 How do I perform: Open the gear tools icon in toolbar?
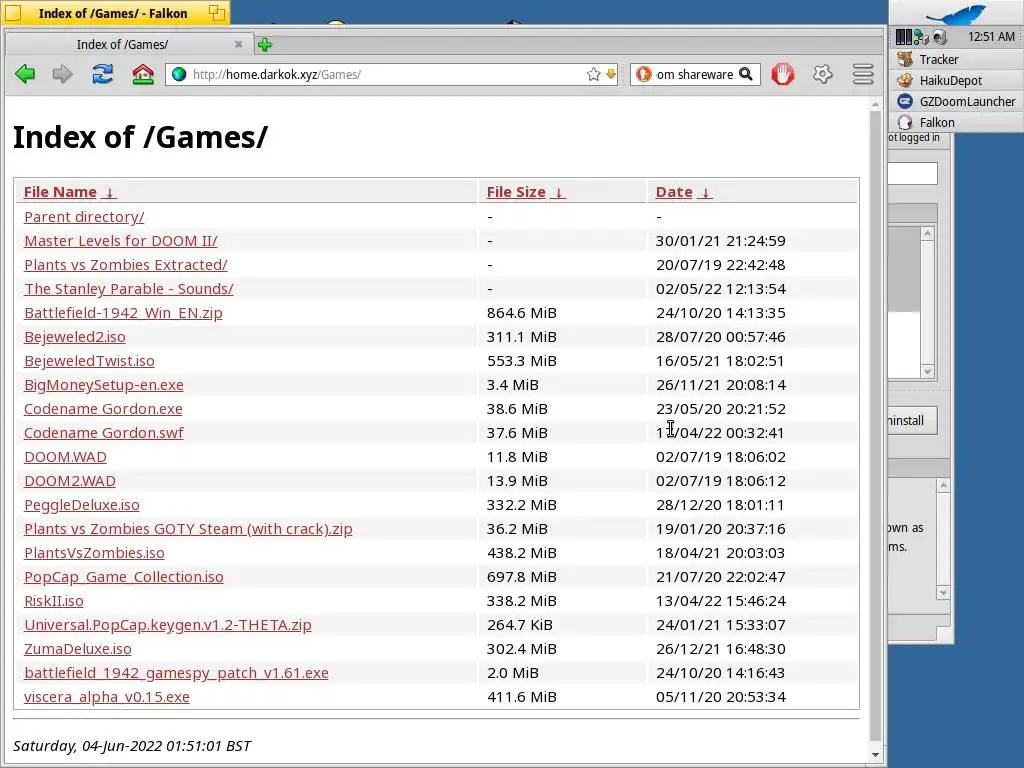click(823, 74)
